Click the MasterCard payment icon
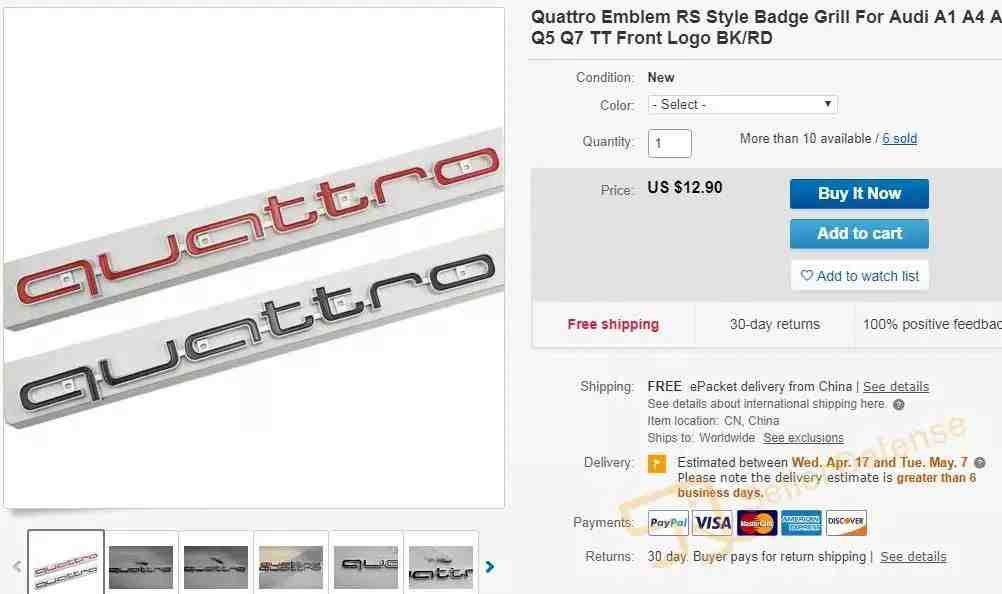This screenshot has width=1002, height=594. (x=757, y=523)
